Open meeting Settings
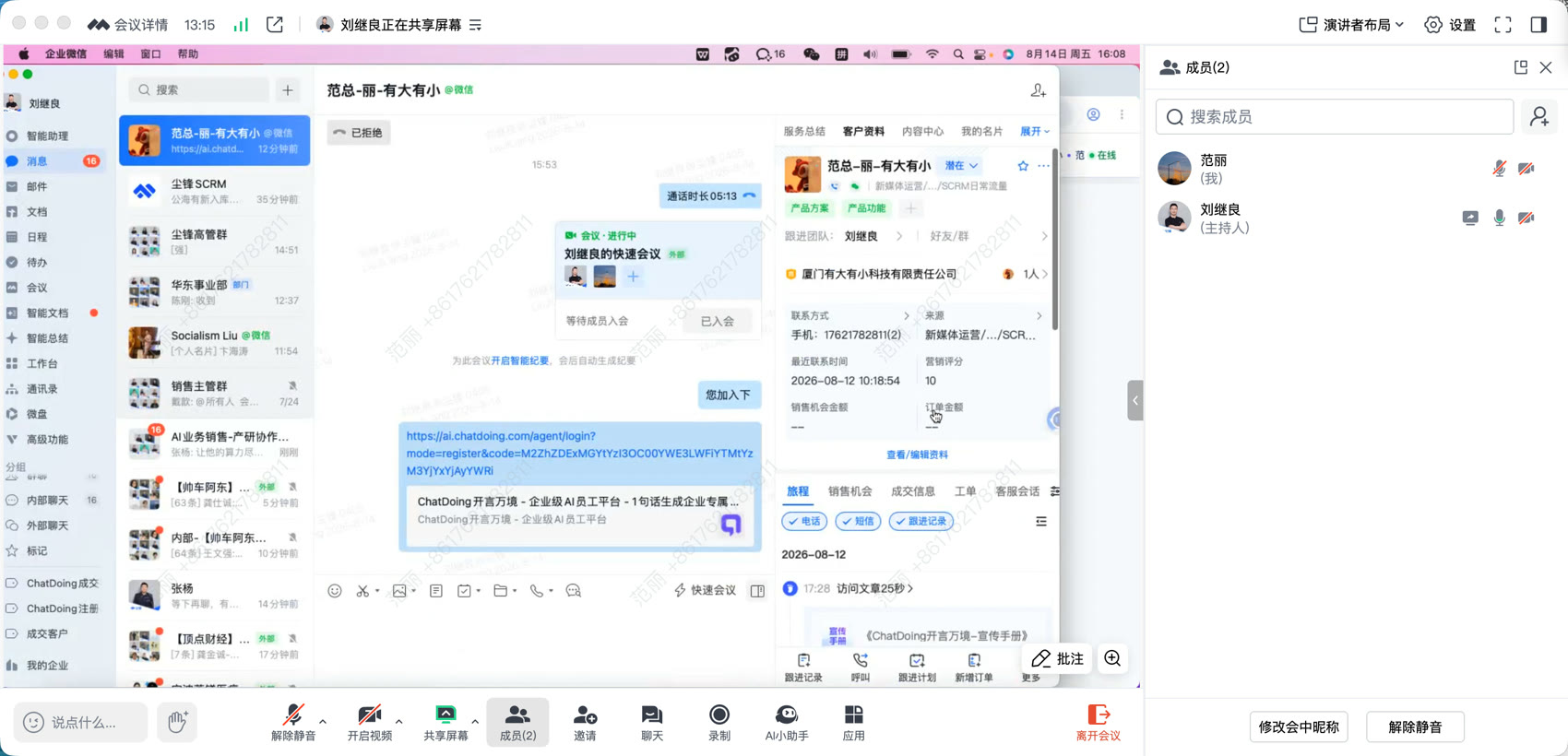The image size is (1568, 756). click(1451, 25)
